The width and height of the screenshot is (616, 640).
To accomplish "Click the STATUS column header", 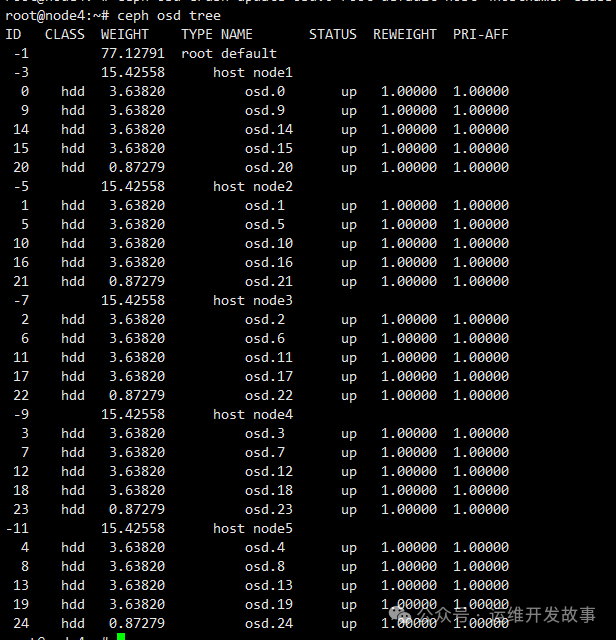I will coord(333,34).
